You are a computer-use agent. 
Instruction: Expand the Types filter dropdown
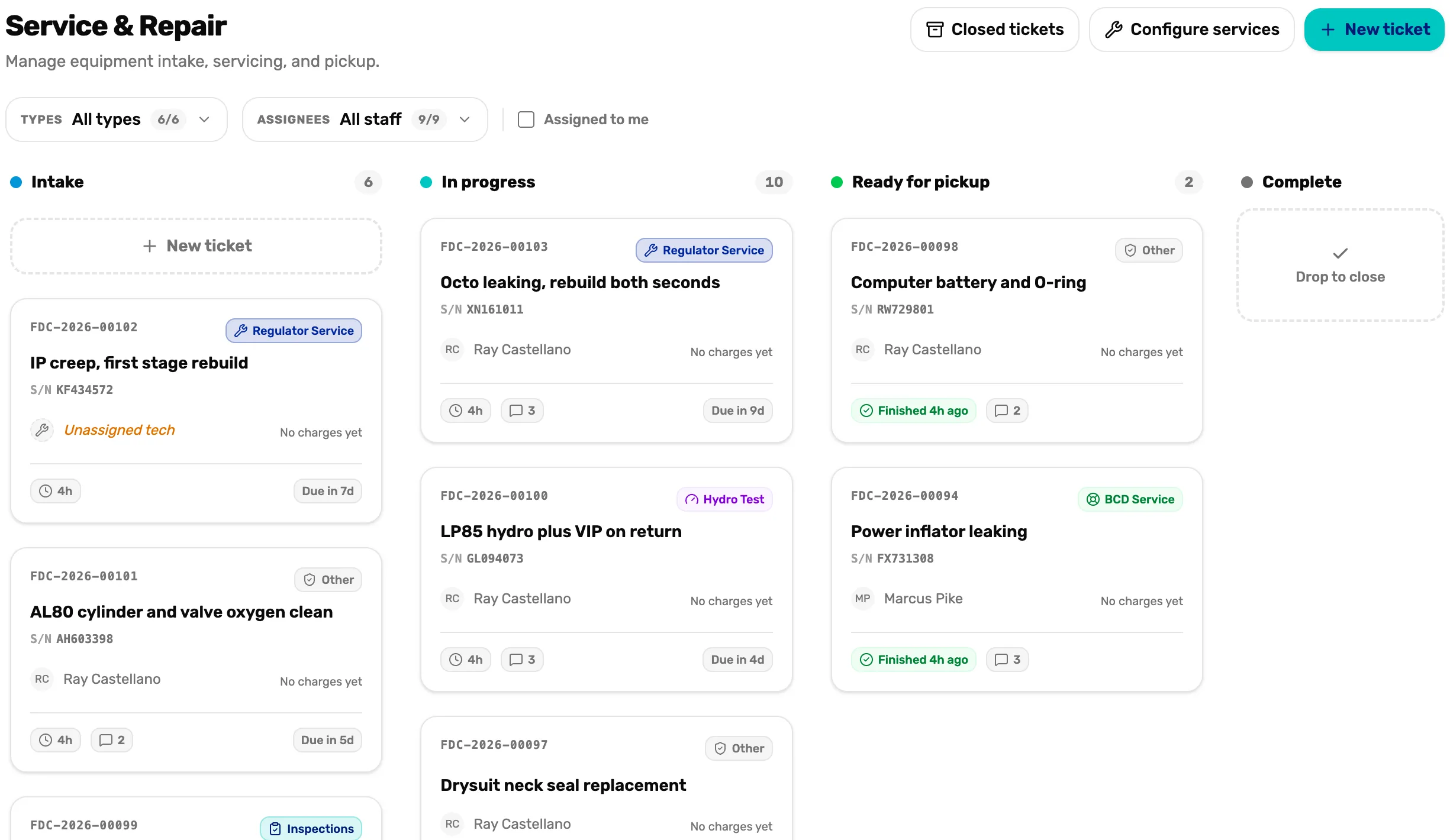pos(117,119)
